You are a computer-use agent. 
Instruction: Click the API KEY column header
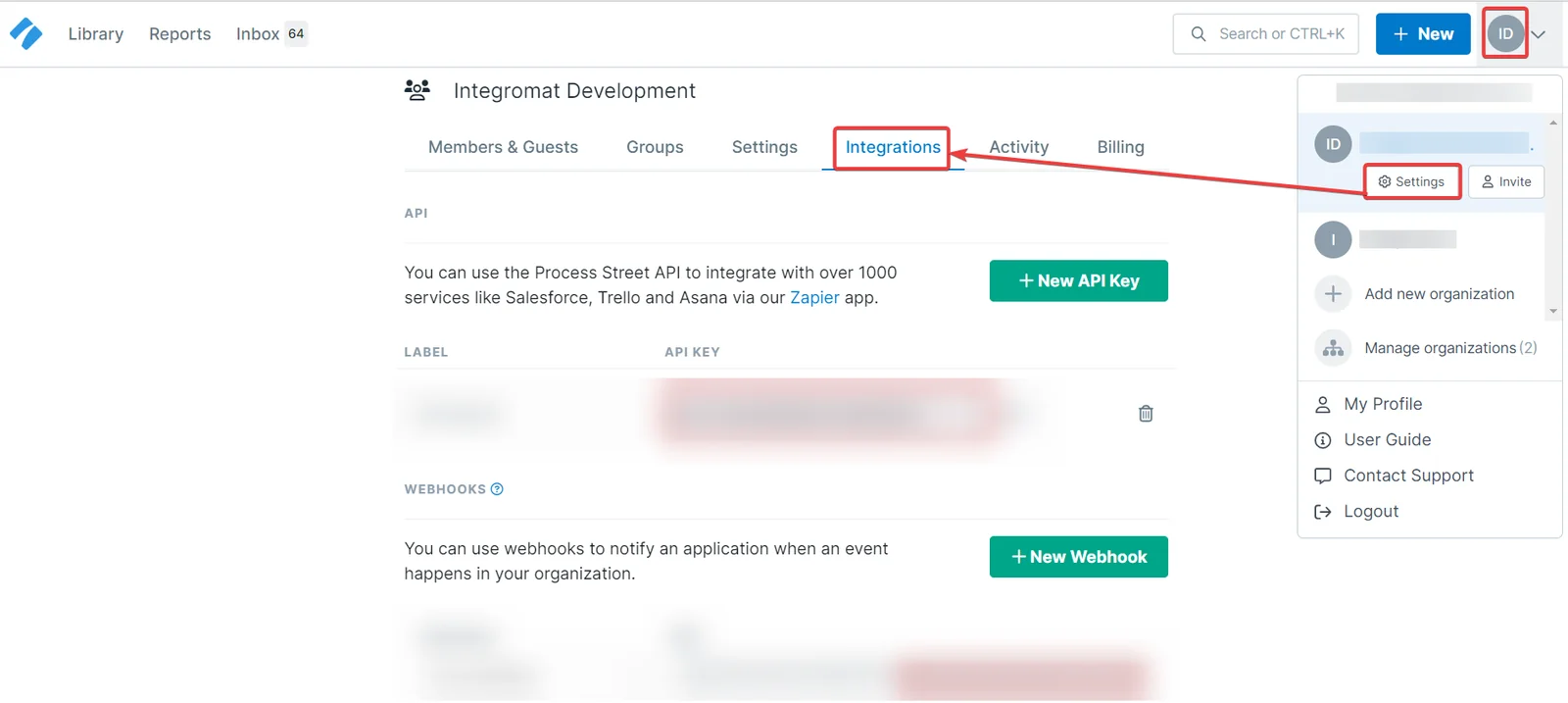(x=692, y=352)
